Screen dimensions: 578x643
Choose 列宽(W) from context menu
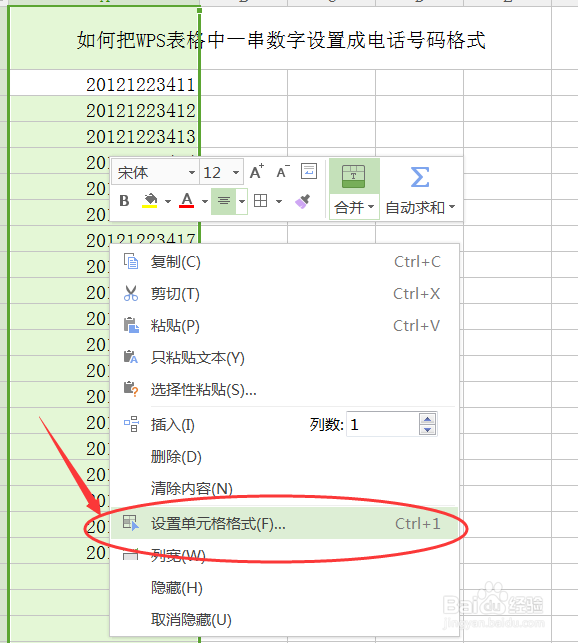[284, 555]
